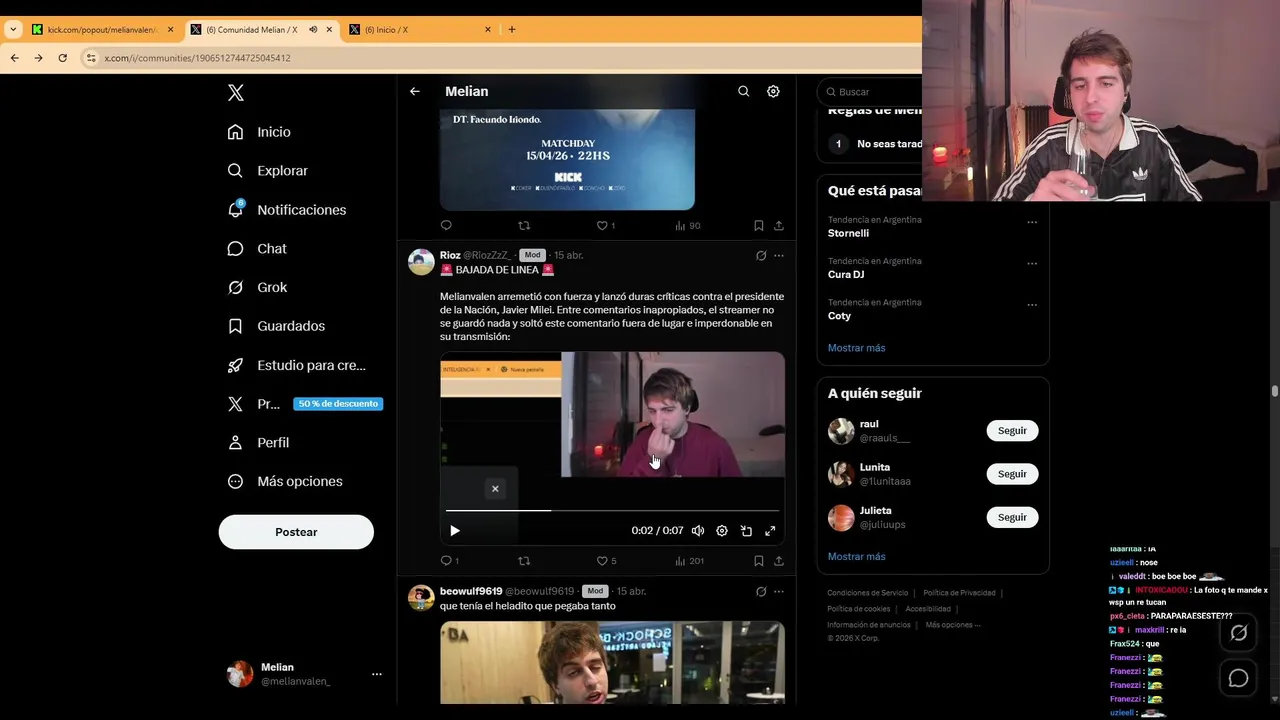This screenshot has height=720, width=1280.
Task: Open Notificaciones in the sidebar
Action: [x=286, y=210]
